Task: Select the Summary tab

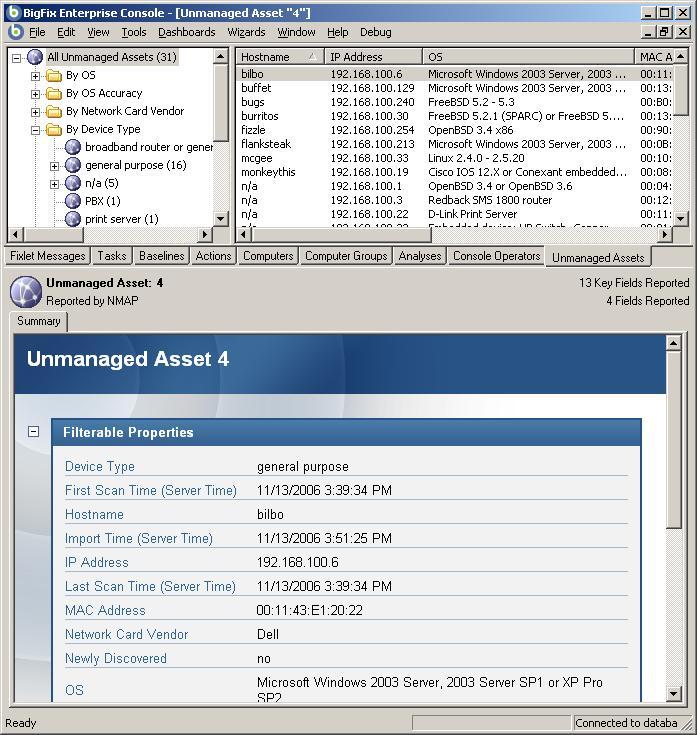Action: pyautogui.click(x=38, y=321)
